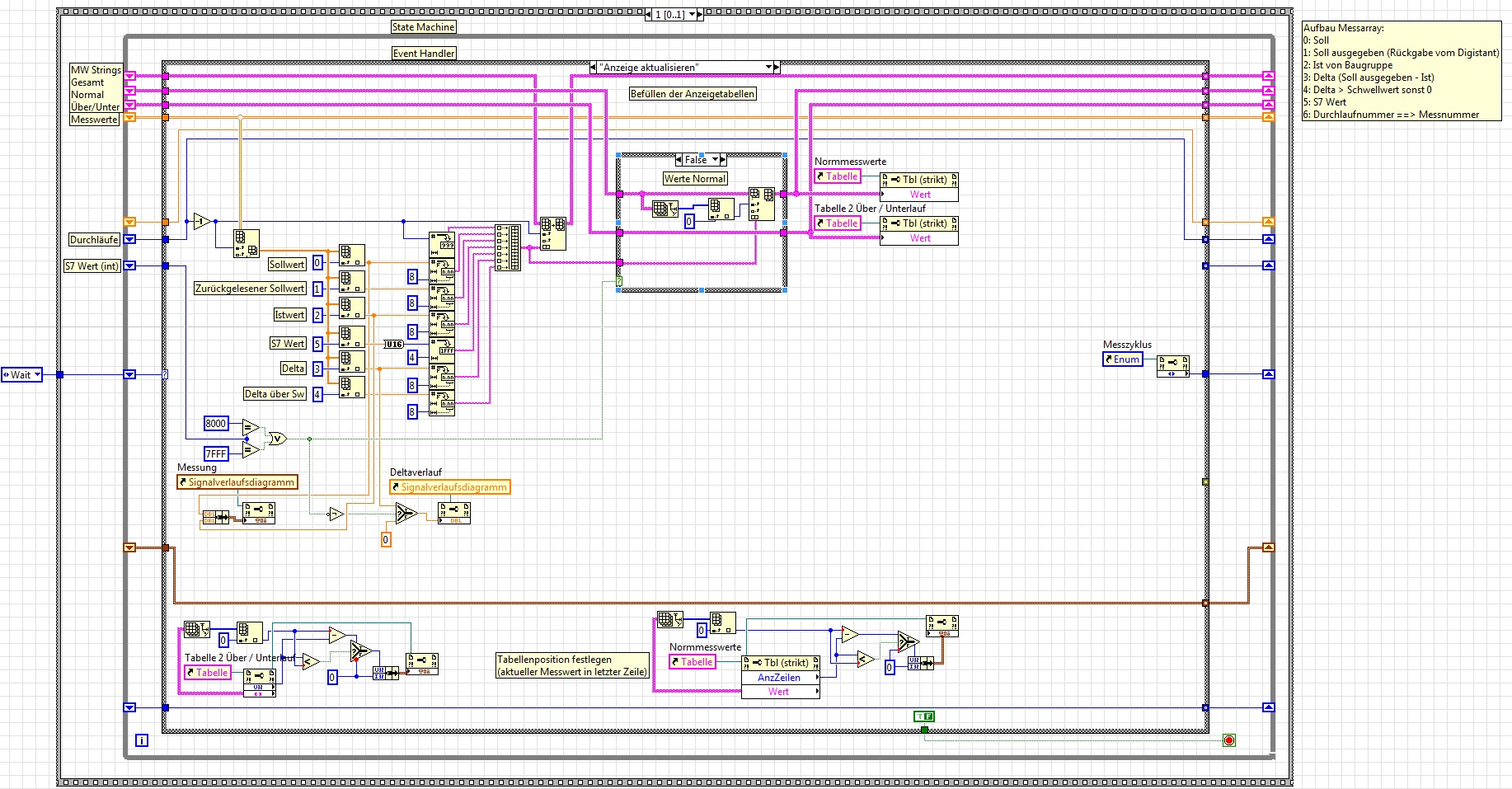Open the outer case "1 [0..1]" selector dropdown

tap(692, 15)
